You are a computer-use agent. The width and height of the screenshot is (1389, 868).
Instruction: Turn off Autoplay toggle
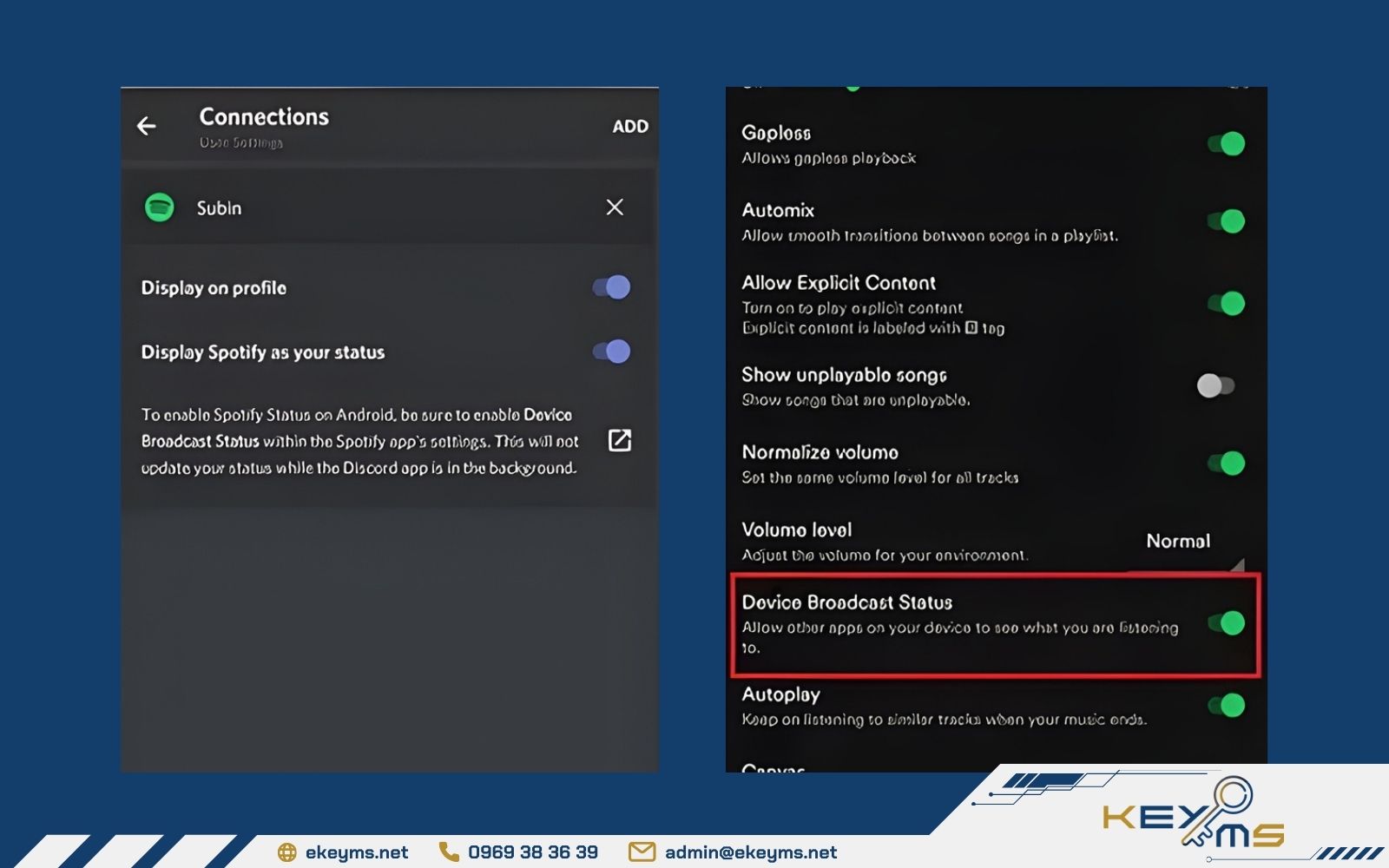point(1226,706)
